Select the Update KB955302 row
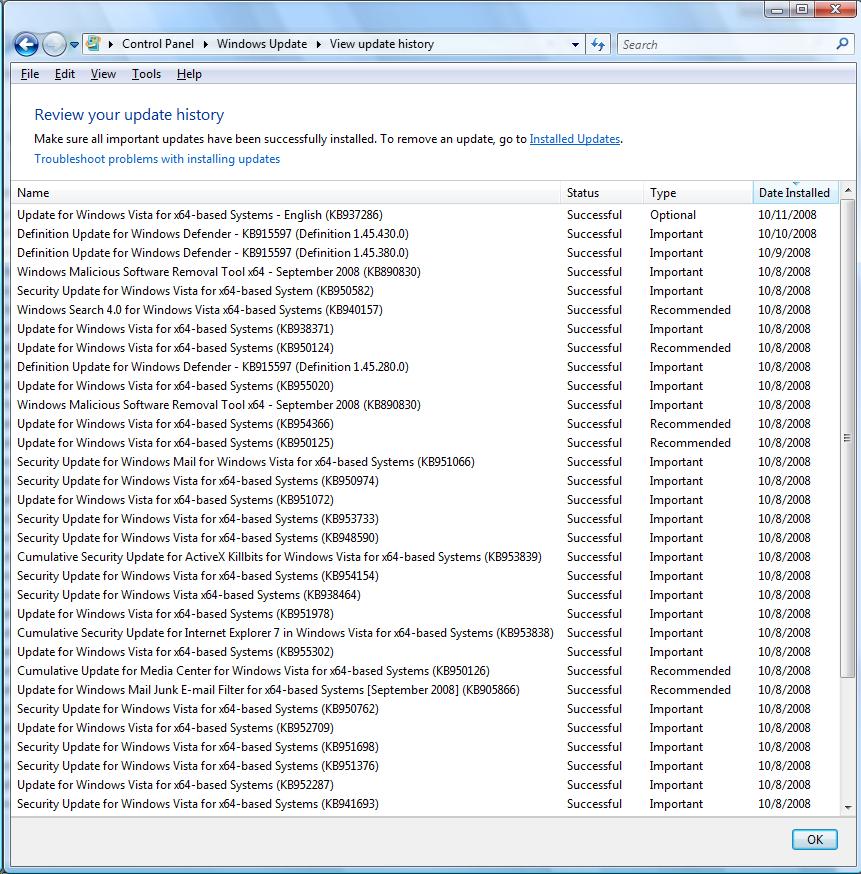 (425, 652)
